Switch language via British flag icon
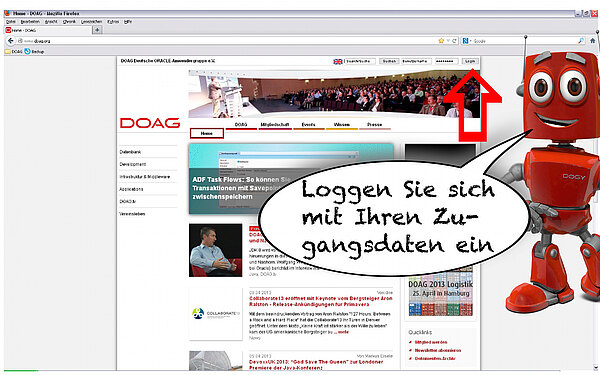 pyautogui.click(x=338, y=61)
